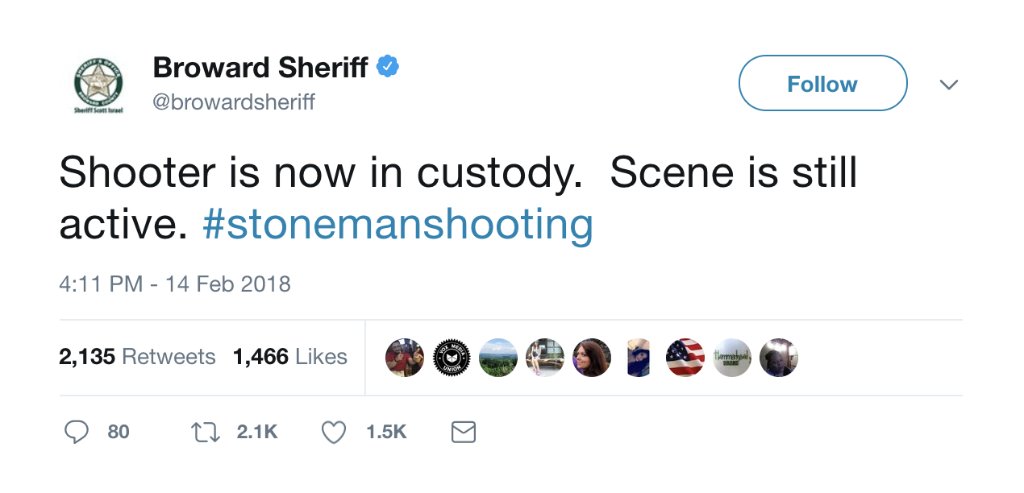View the 1,466 Likes list
Image resolution: width=1024 pixels, height=493 pixels.
[290, 357]
